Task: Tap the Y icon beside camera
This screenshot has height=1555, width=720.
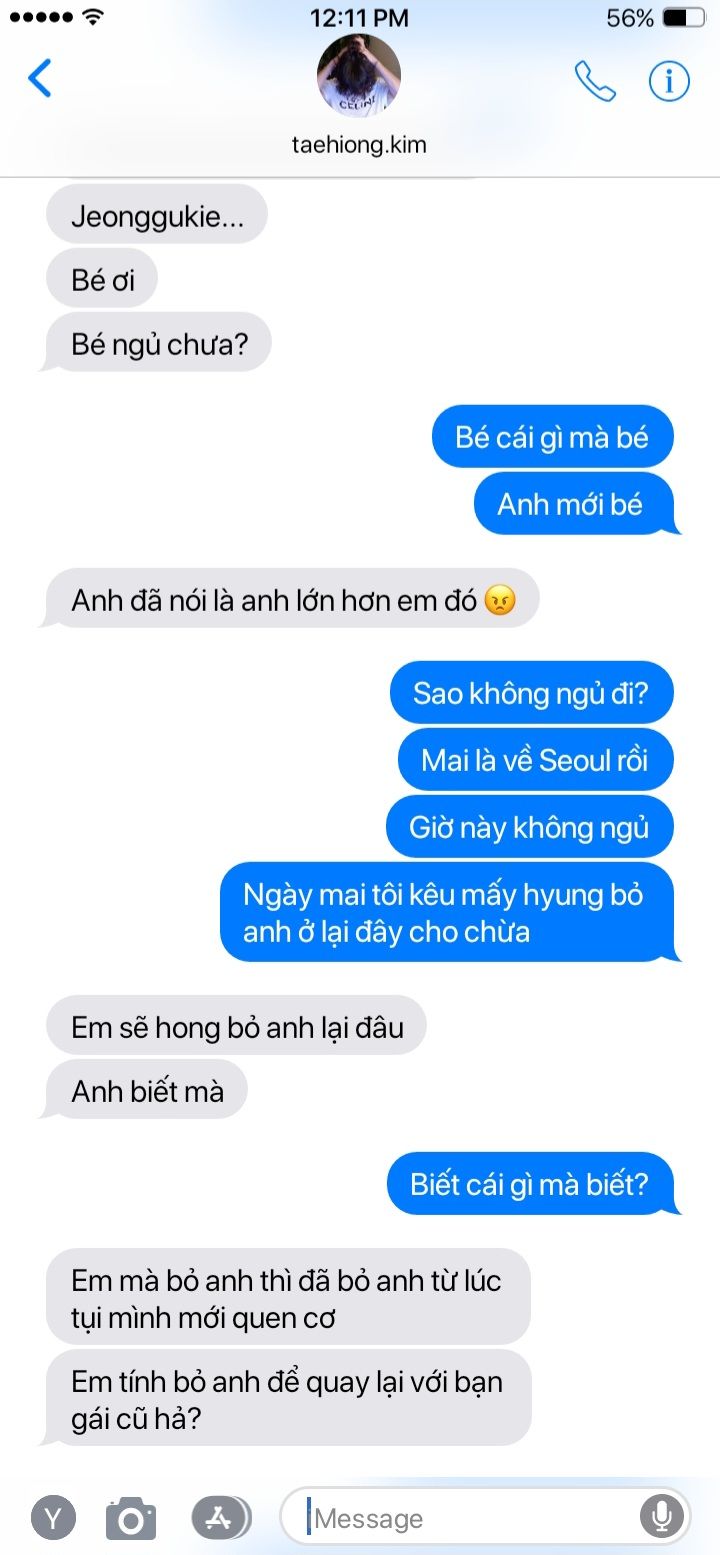Action: point(53,1518)
